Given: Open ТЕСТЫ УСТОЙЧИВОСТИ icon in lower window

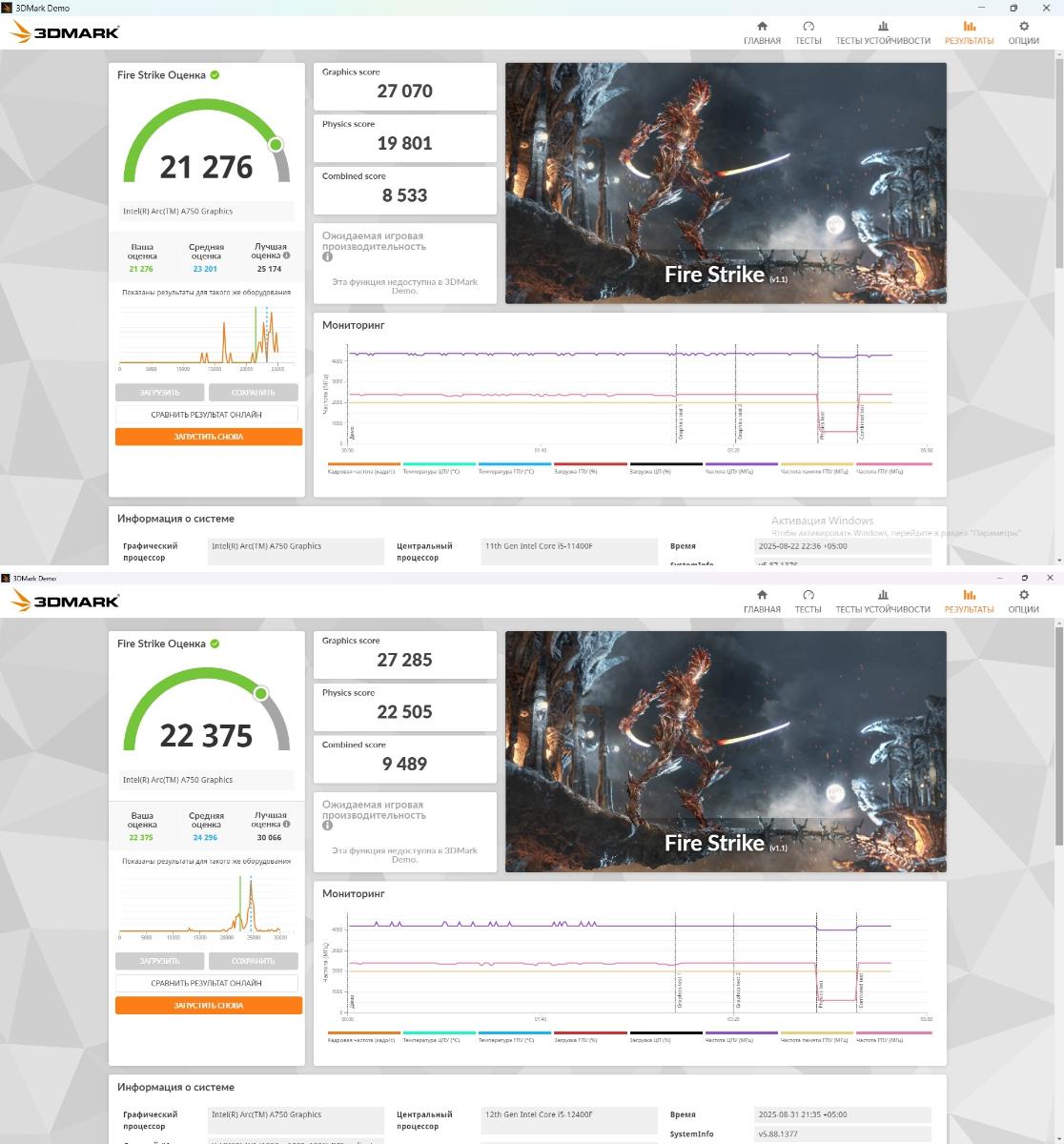Looking at the screenshot, I should pyautogui.click(x=883, y=595).
